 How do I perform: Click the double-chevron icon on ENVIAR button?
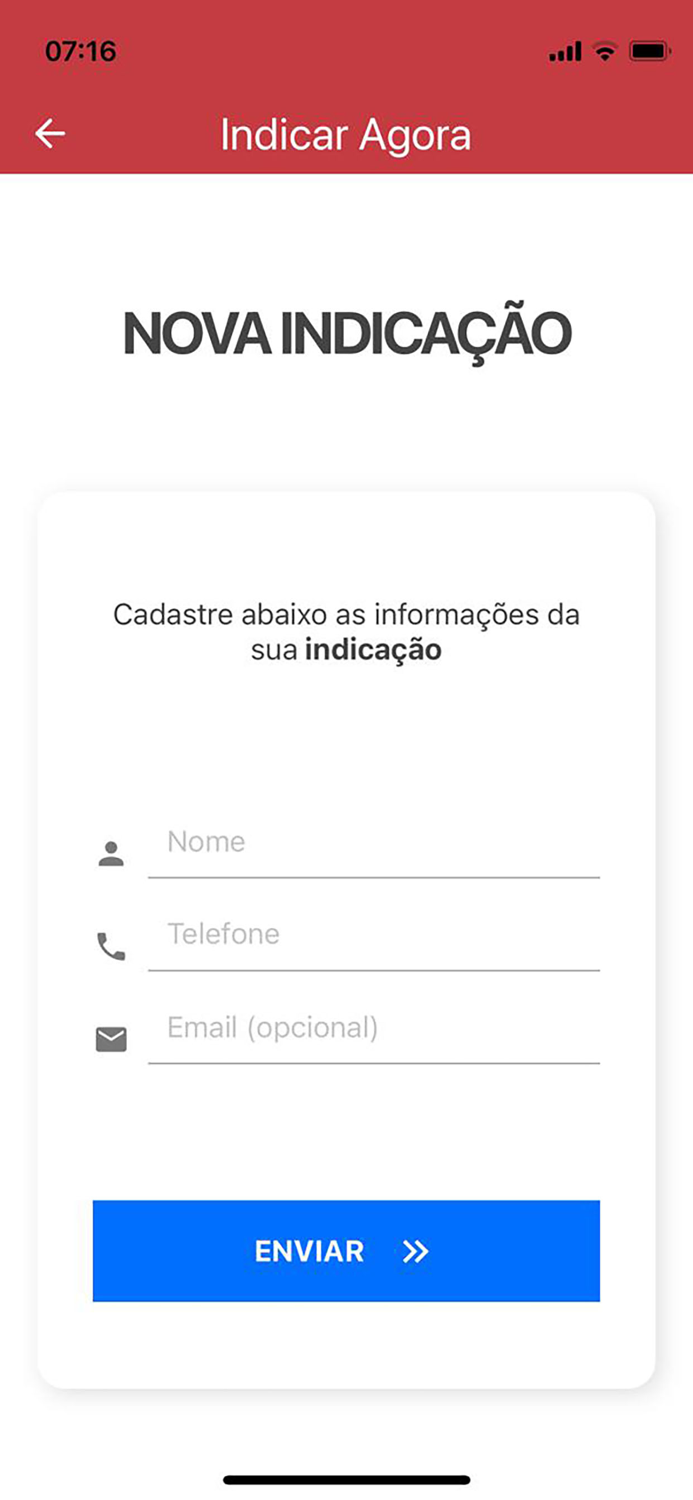(x=414, y=1251)
